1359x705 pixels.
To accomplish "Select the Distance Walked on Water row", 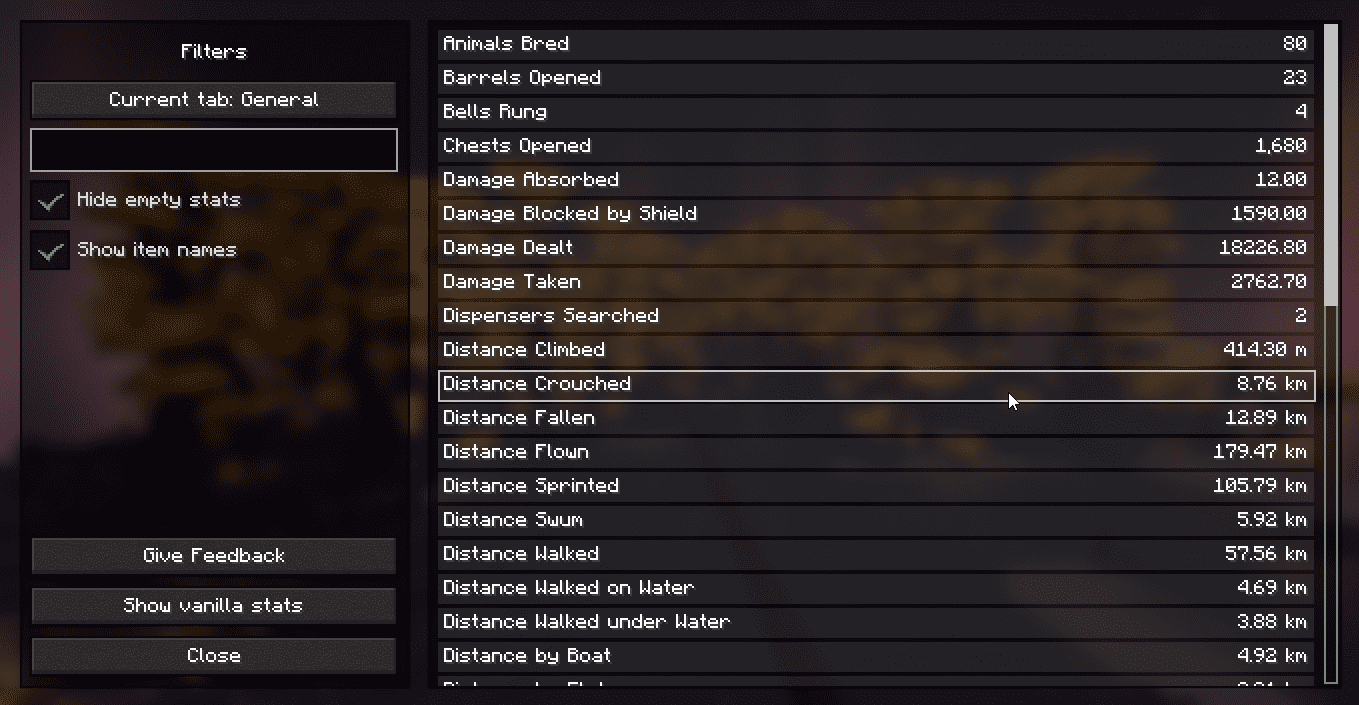I will (877, 588).
